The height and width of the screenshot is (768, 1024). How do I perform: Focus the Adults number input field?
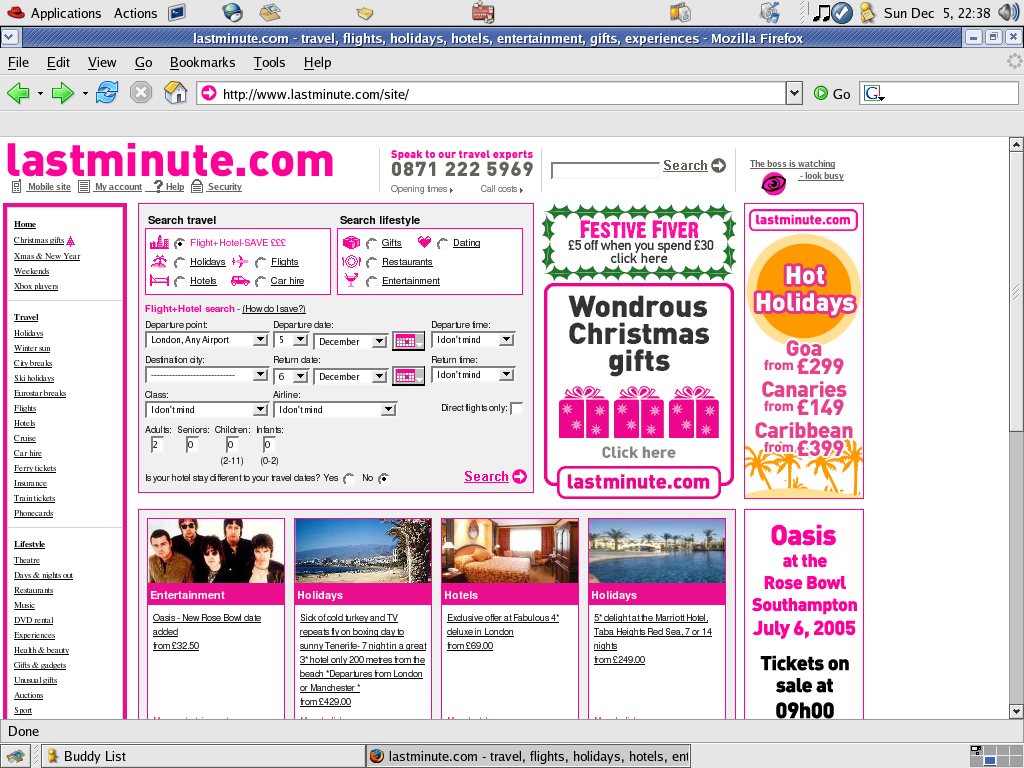pos(157,445)
